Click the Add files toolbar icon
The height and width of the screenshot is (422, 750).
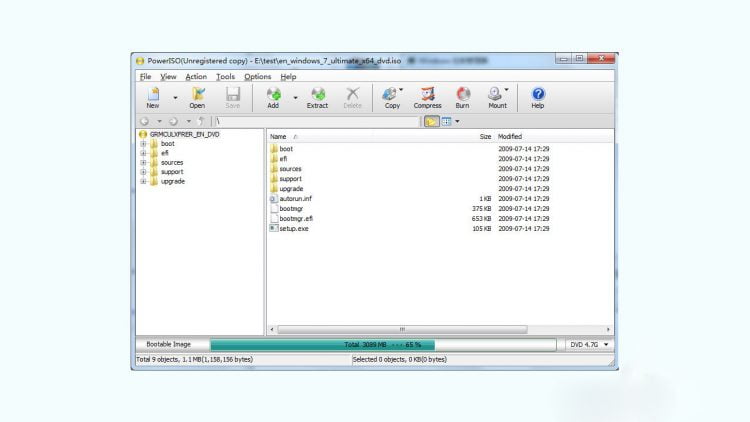coord(273,98)
